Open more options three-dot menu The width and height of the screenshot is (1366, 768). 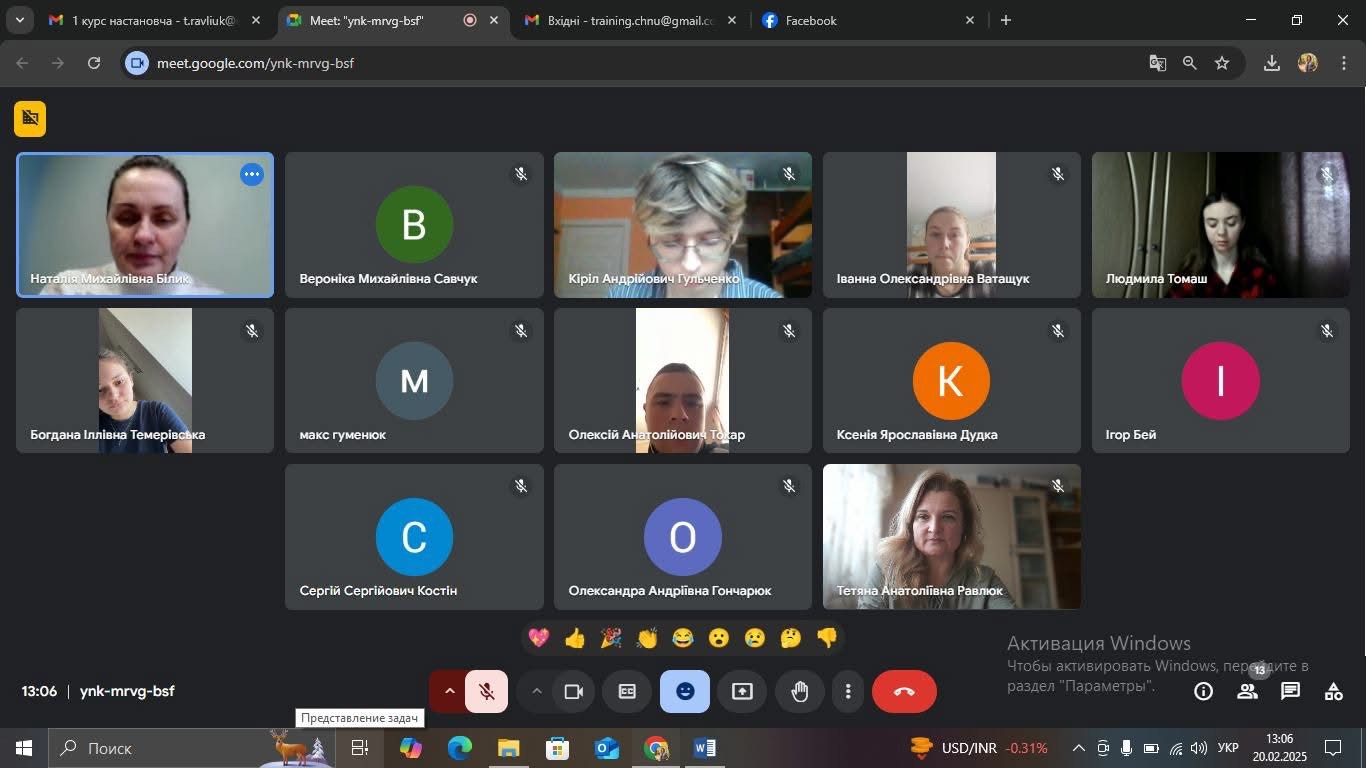(848, 691)
